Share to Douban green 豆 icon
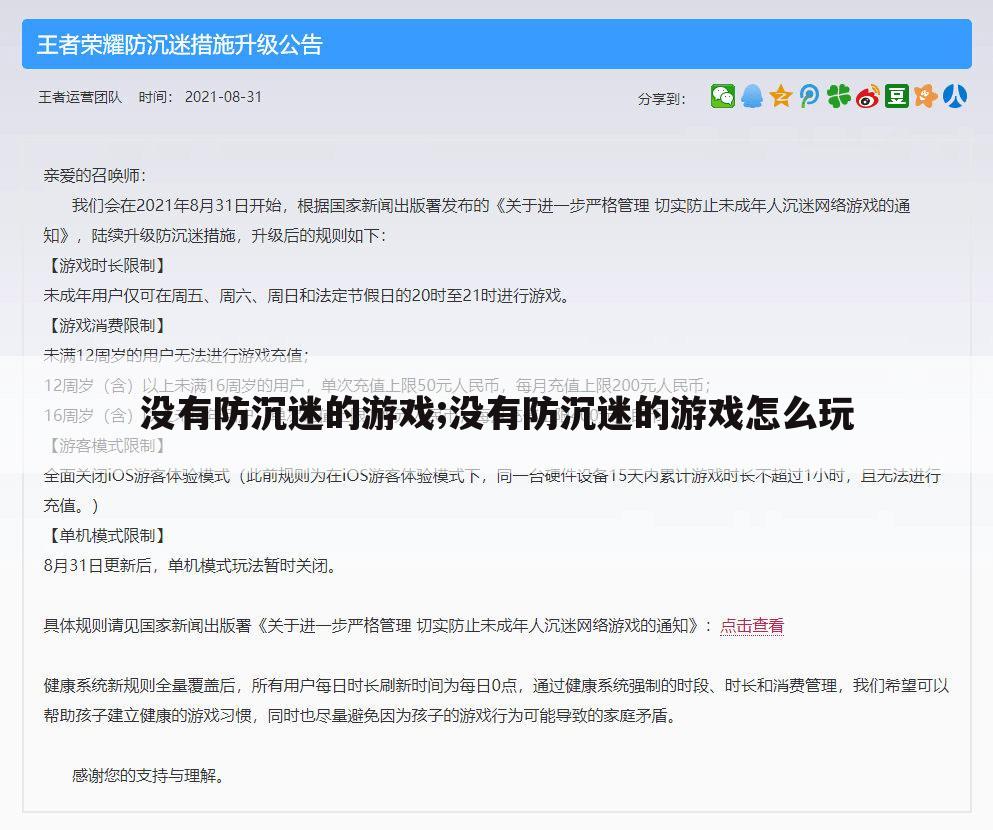 pos(897,96)
